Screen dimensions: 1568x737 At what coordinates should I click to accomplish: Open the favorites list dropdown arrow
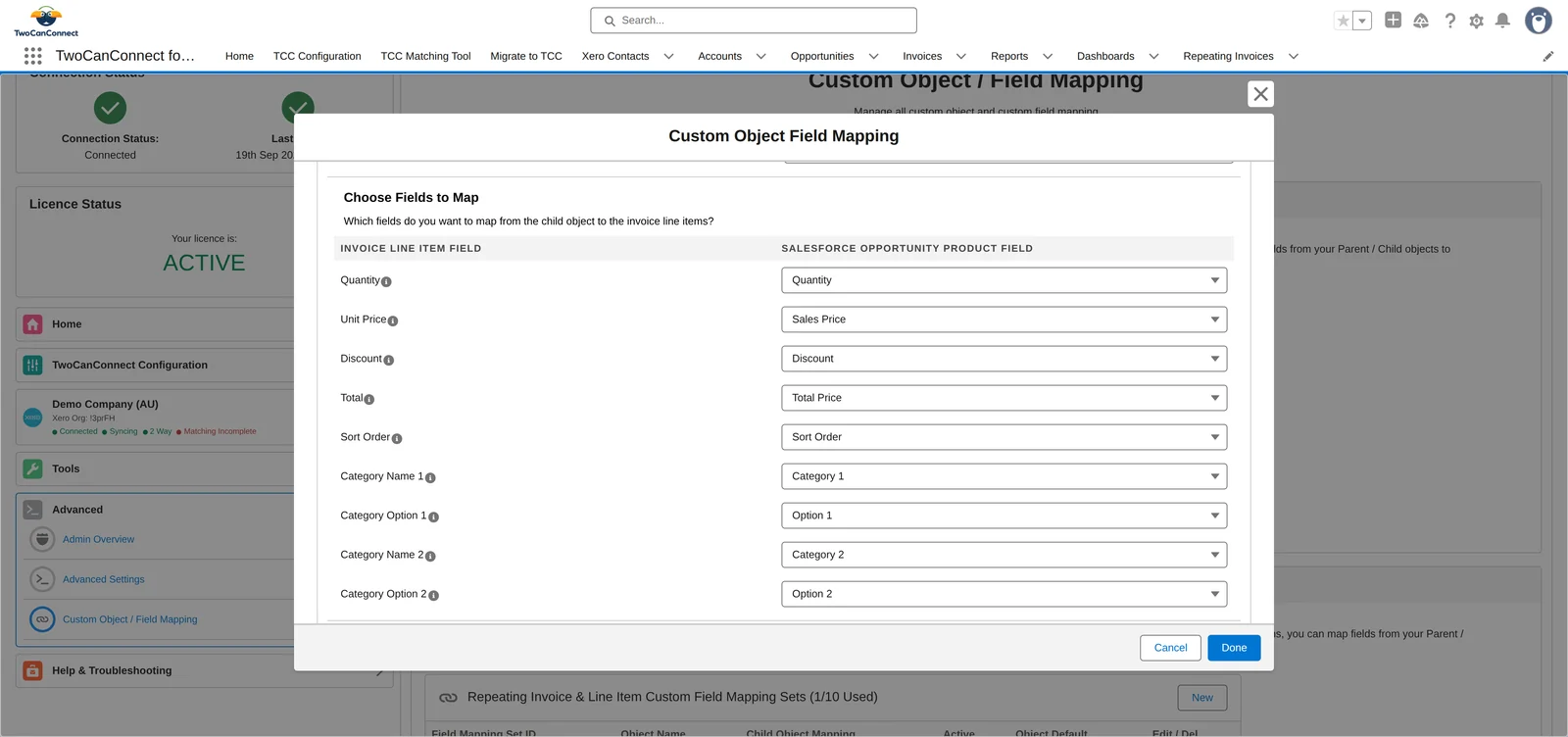point(1362,21)
